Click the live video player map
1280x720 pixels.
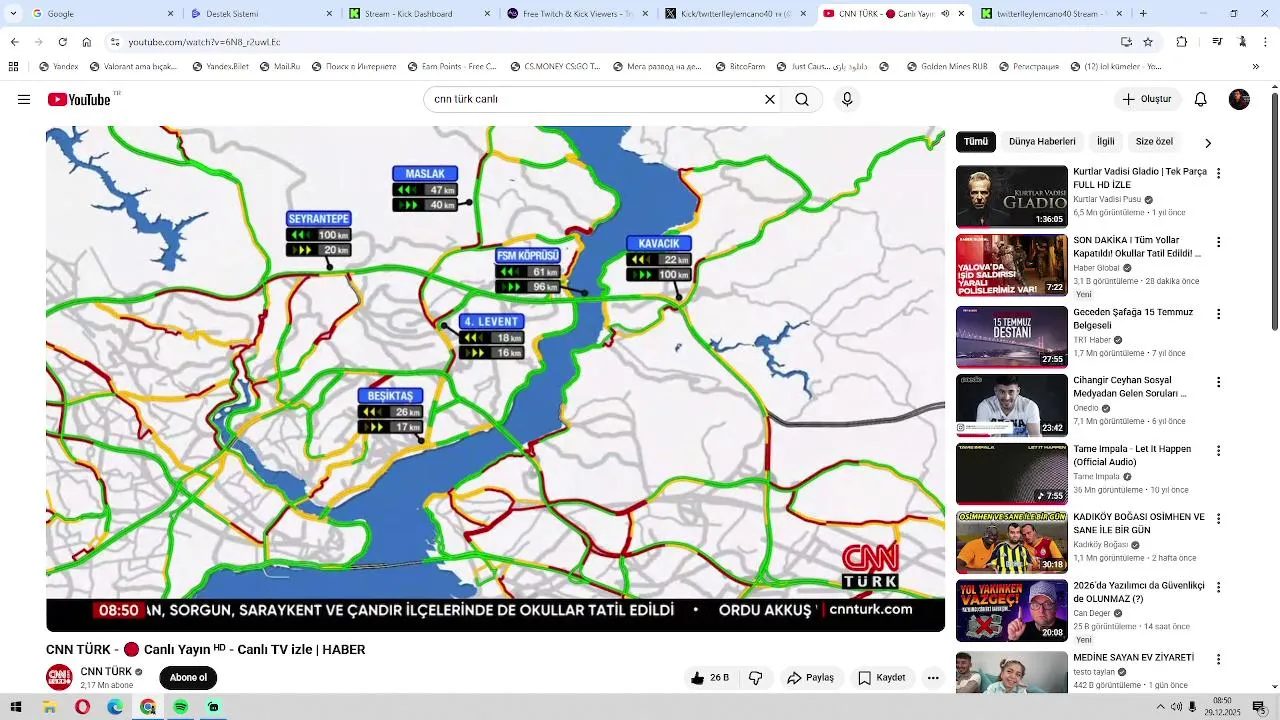point(495,379)
